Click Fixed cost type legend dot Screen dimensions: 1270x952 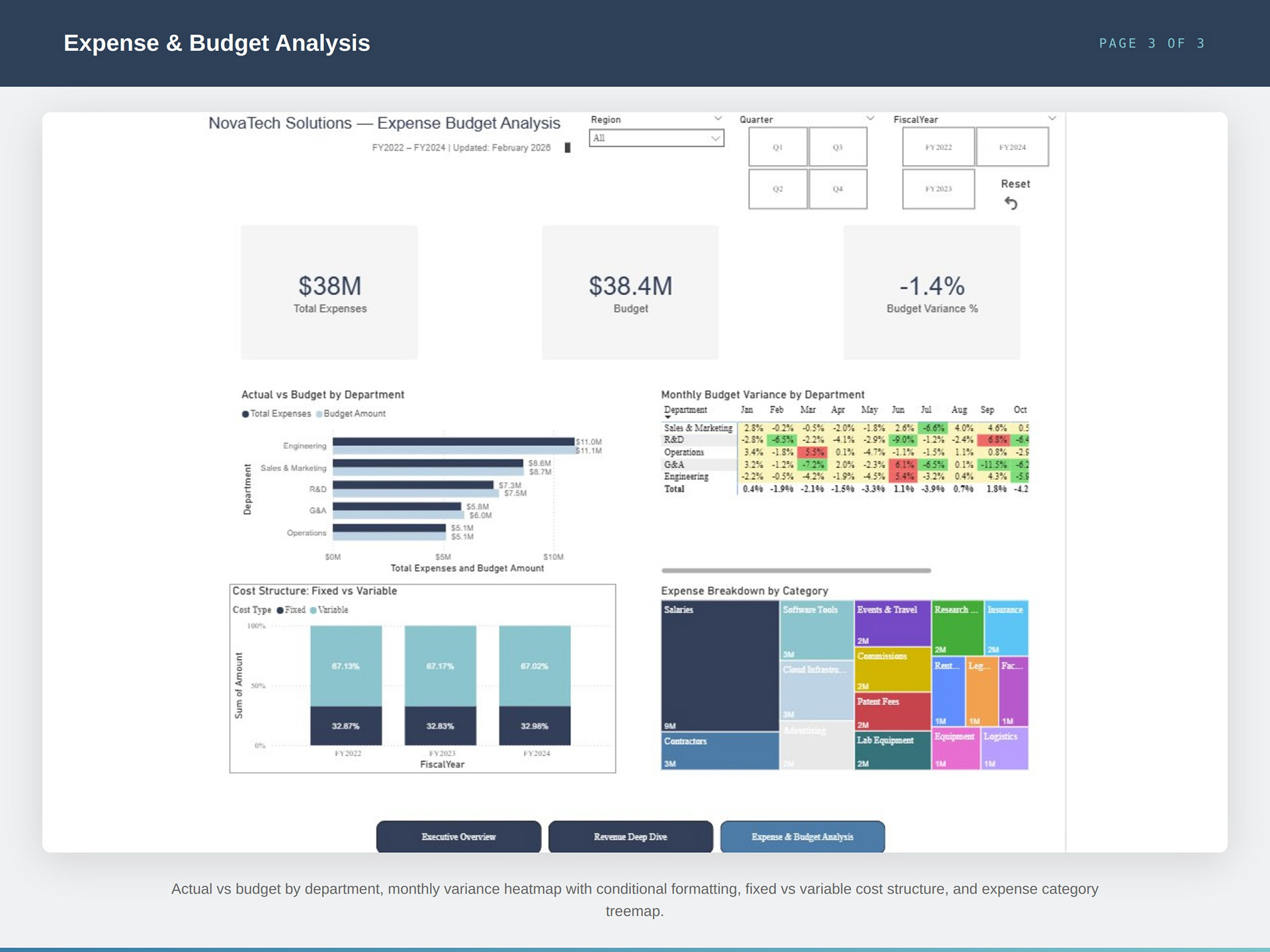[x=280, y=610]
